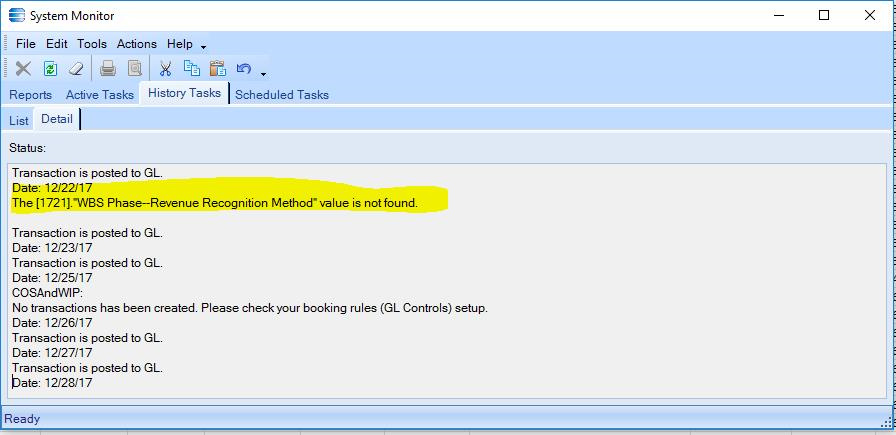This screenshot has height=435, width=896.
Task: Select the Detail sub-tab
Action: click(57, 119)
